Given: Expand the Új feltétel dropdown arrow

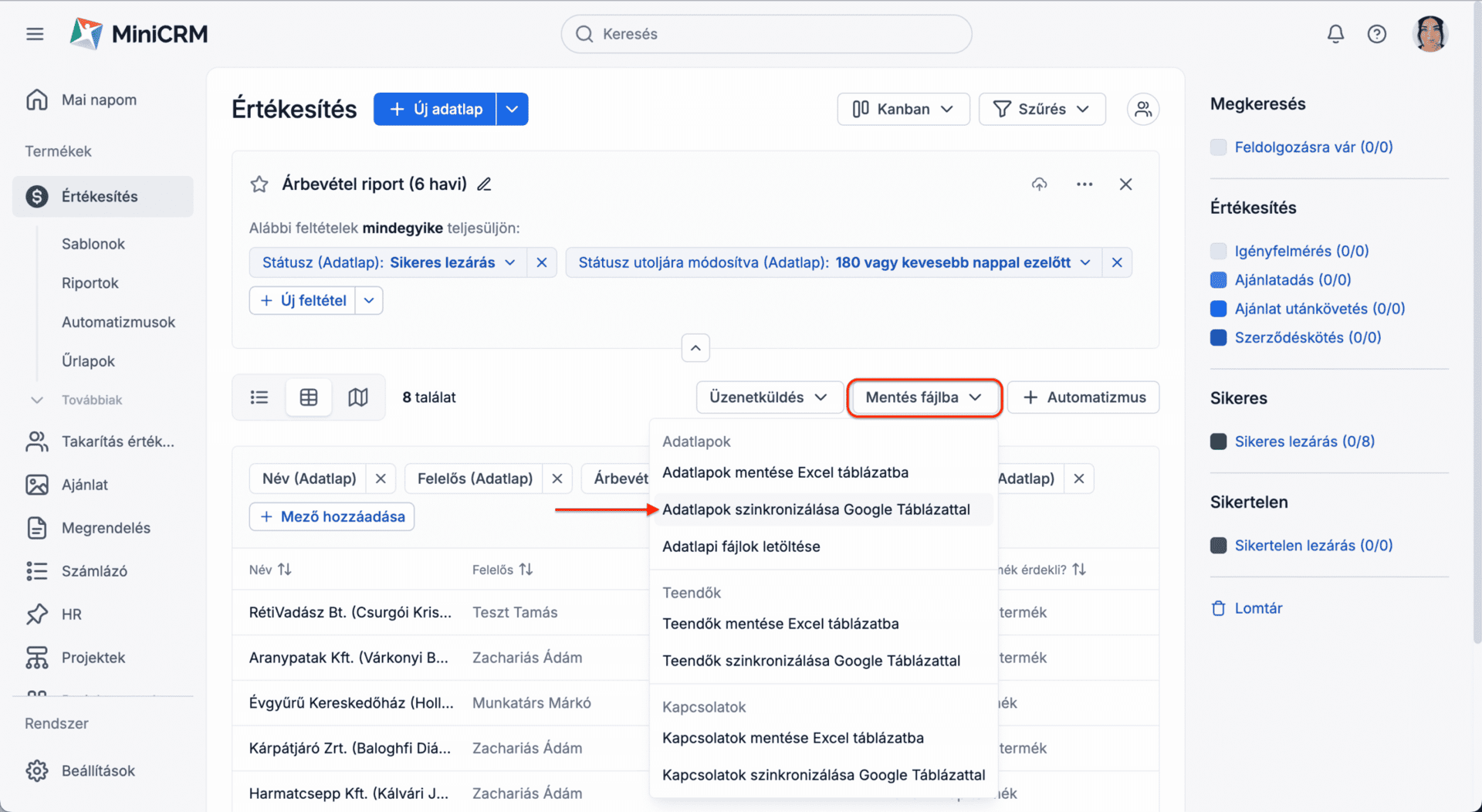Looking at the screenshot, I should click(369, 300).
